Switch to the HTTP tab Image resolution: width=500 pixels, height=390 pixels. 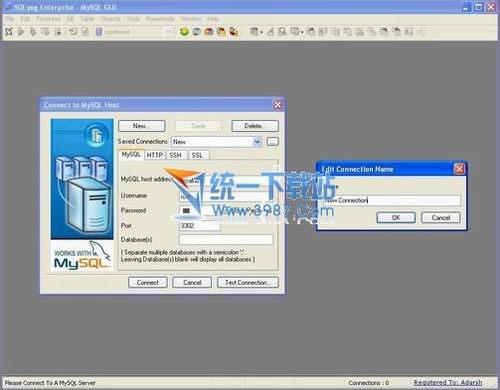155,155
